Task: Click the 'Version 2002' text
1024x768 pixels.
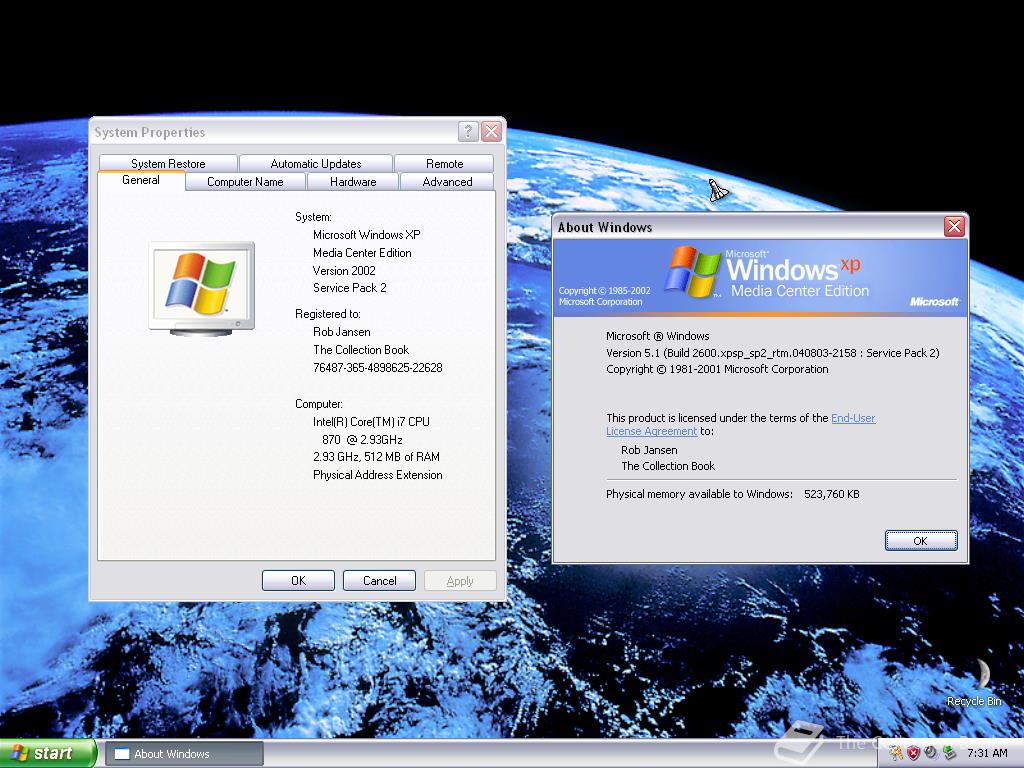Action: tap(344, 270)
